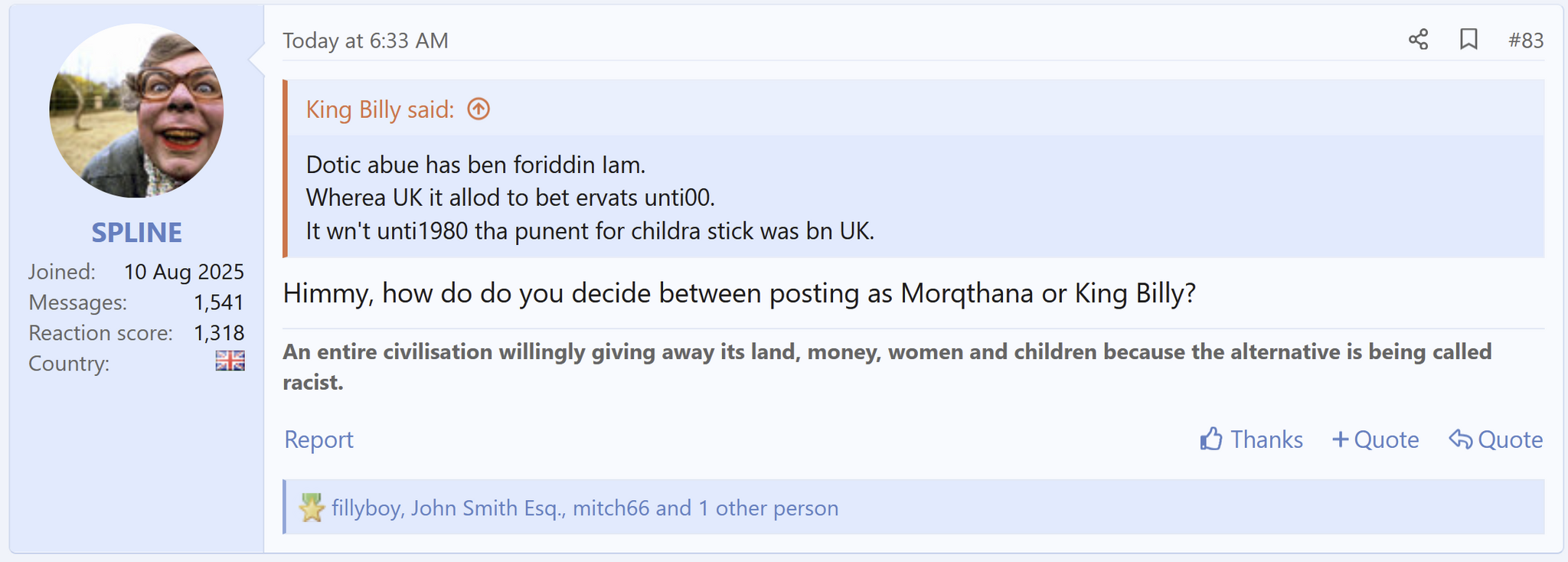Screen dimensions: 1568x562
Task: Click the thumbs-up icon beside Thanks
Action: click(1211, 439)
